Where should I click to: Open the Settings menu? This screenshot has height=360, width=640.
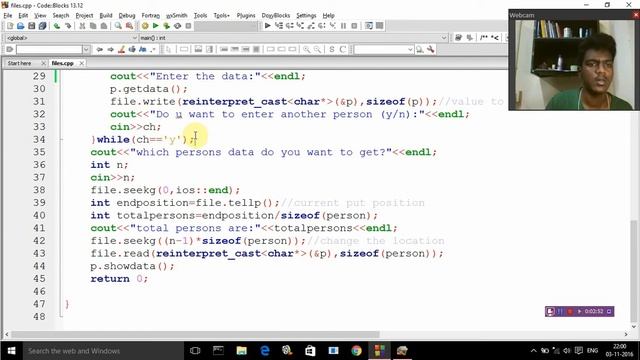(x=306, y=16)
